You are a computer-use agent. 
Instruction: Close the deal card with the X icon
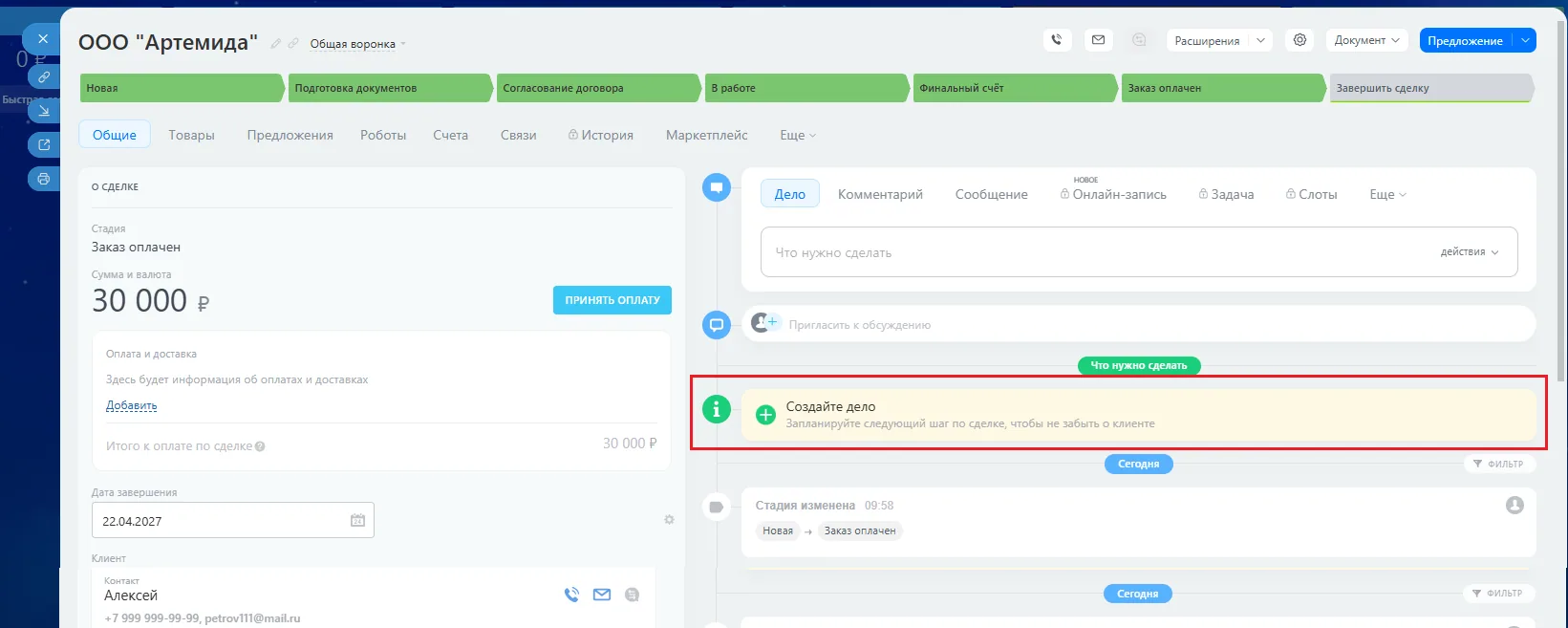(x=42, y=39)
